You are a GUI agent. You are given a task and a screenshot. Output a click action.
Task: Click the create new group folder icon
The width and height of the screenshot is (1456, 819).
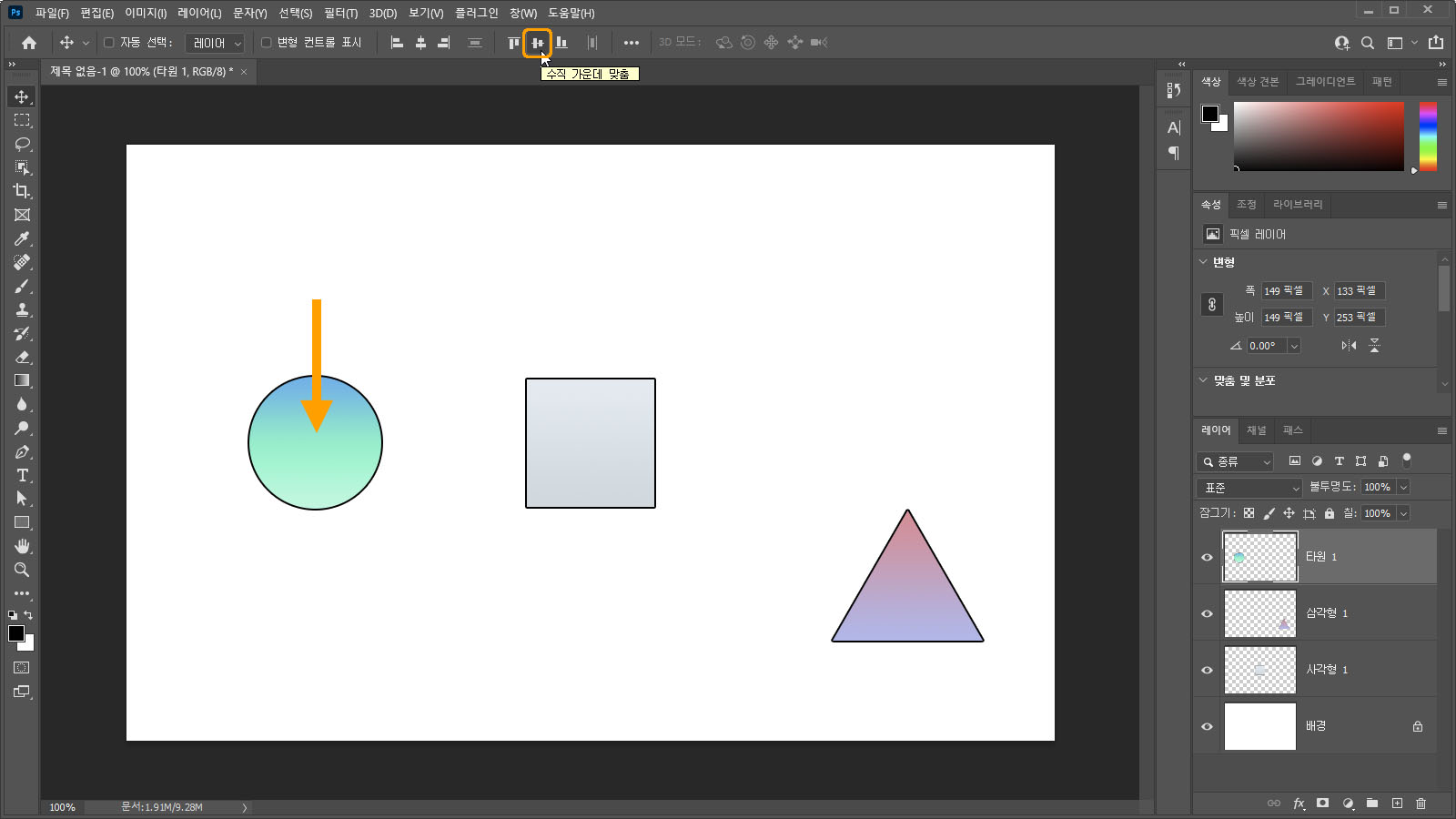1372,804
